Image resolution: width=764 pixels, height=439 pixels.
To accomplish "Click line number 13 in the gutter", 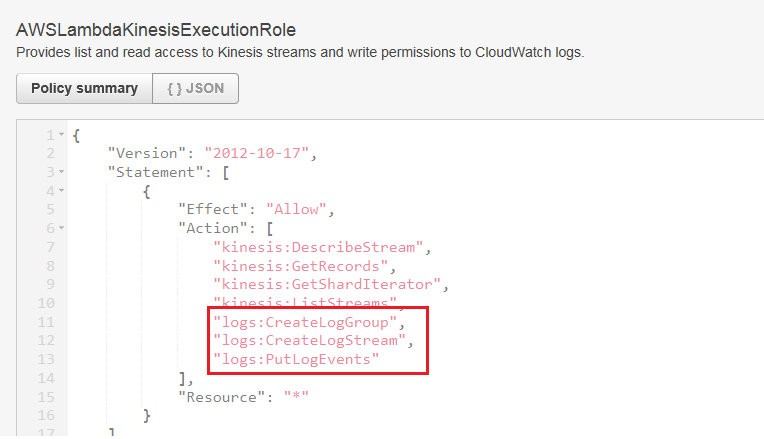I will (x=46, y=360).
